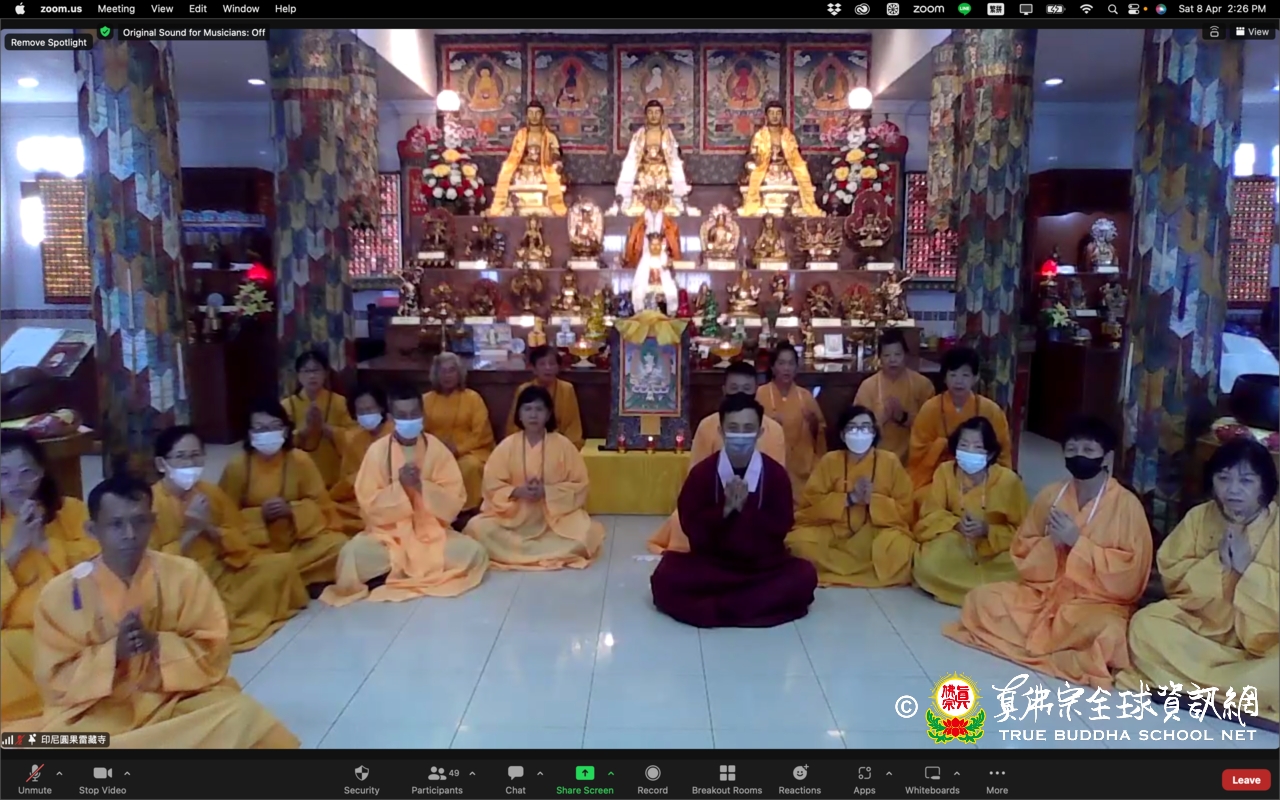
Task: Open the Participants panel
Action: (x=437, y=774)
